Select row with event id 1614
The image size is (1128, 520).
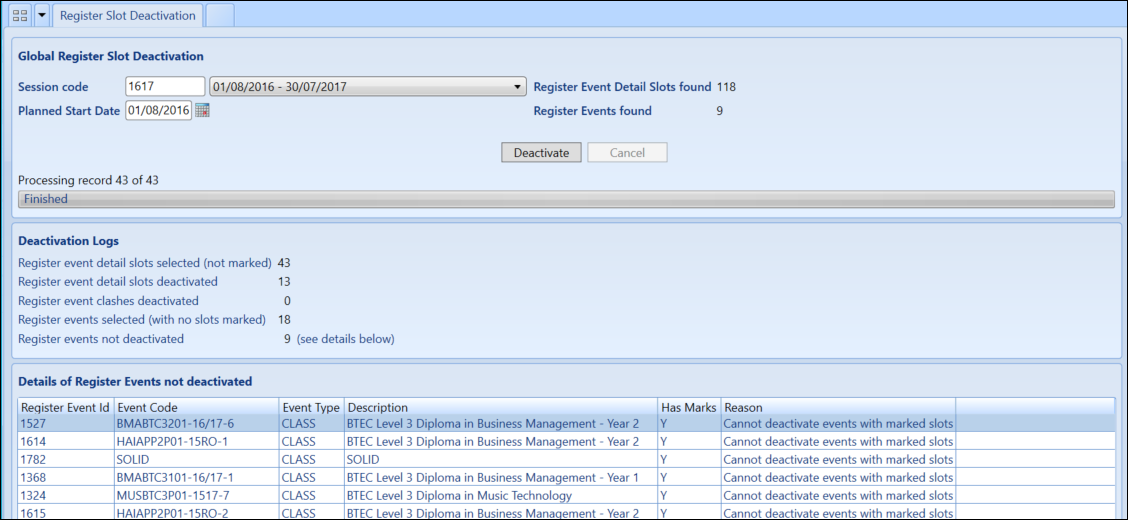pos(566,442)
